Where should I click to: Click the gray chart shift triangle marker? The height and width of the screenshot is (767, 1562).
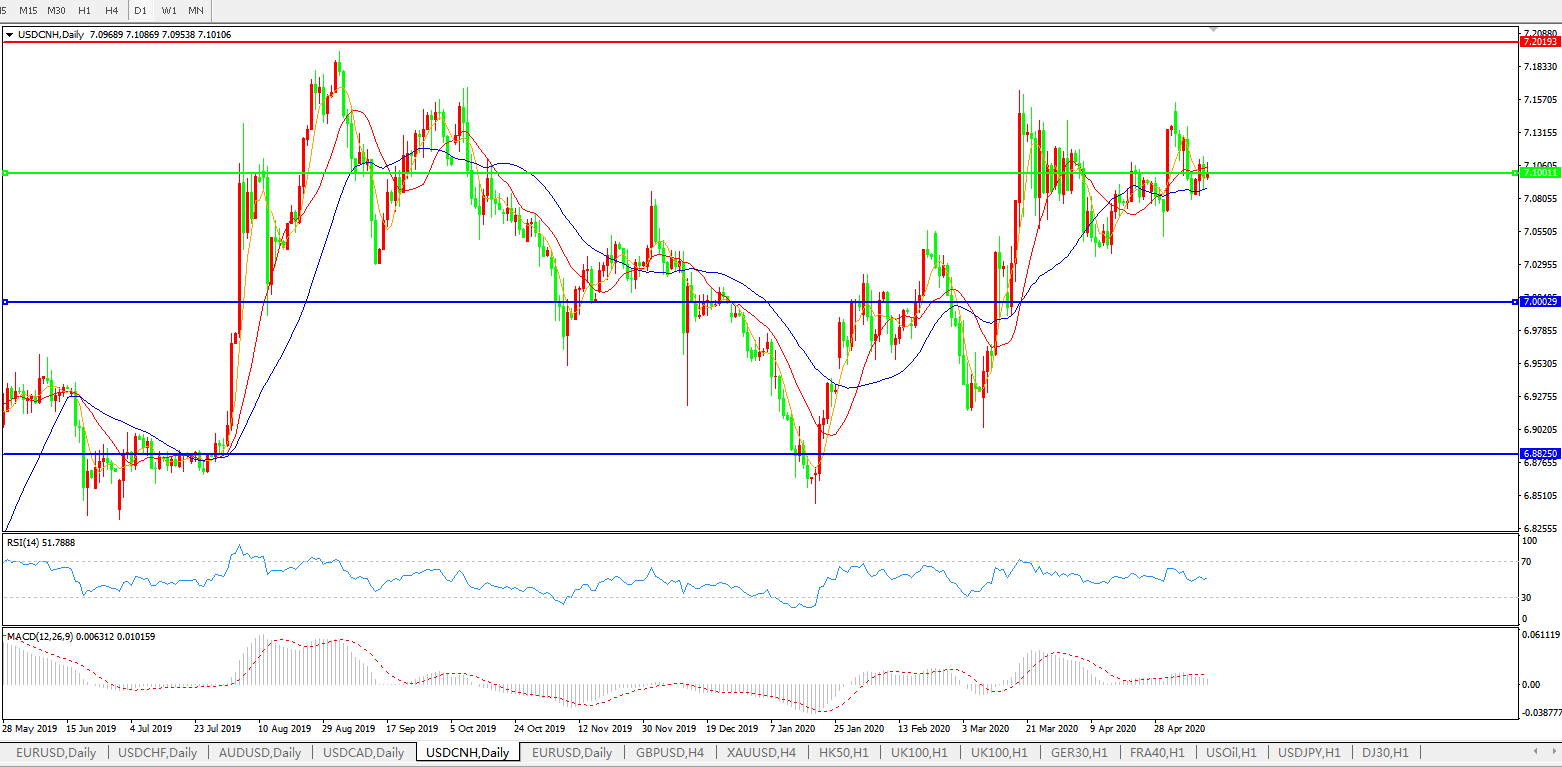(x=1214, y=30)
